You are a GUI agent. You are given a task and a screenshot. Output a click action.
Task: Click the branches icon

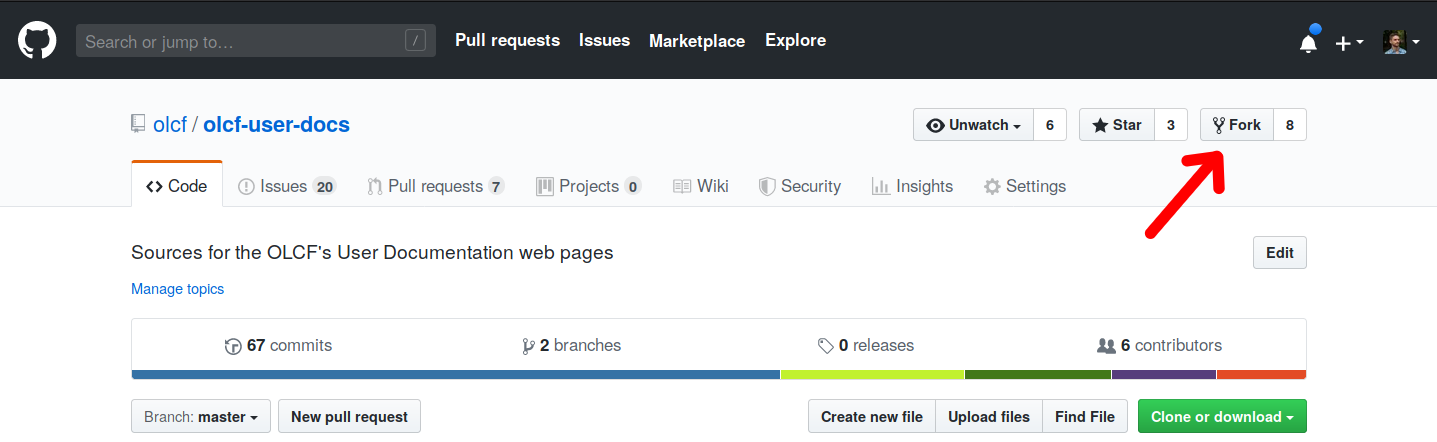pos(528,346)
